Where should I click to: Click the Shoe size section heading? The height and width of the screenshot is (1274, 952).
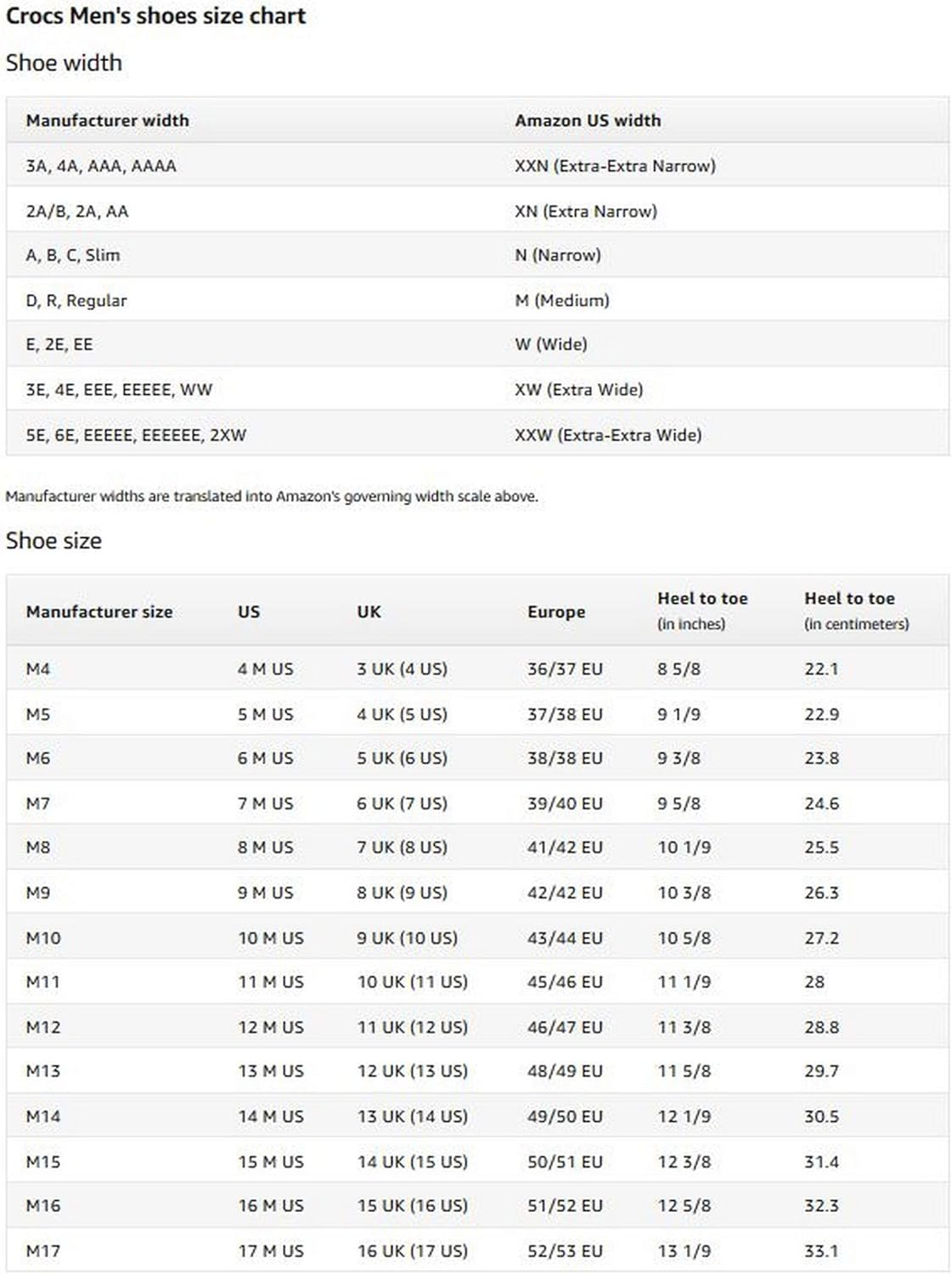click(54, 541)
